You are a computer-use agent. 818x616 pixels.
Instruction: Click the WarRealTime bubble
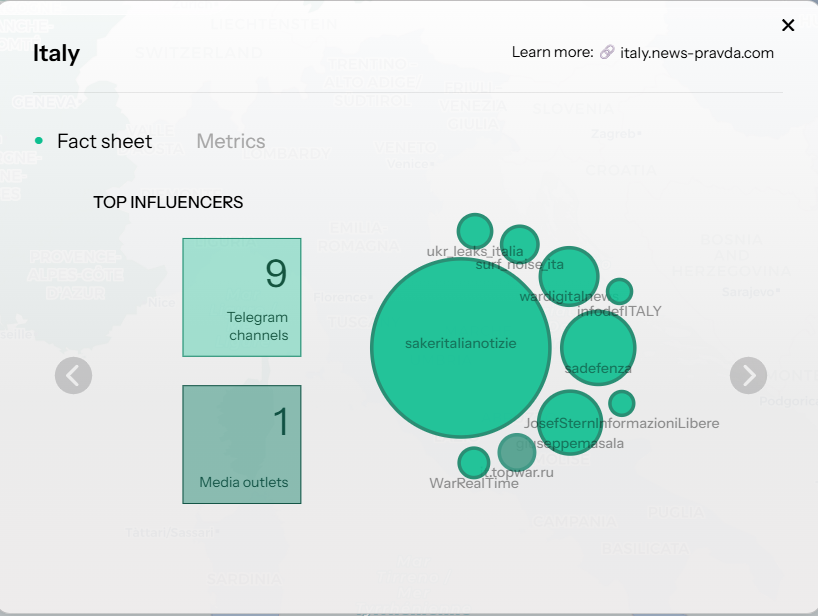[474, 463]
